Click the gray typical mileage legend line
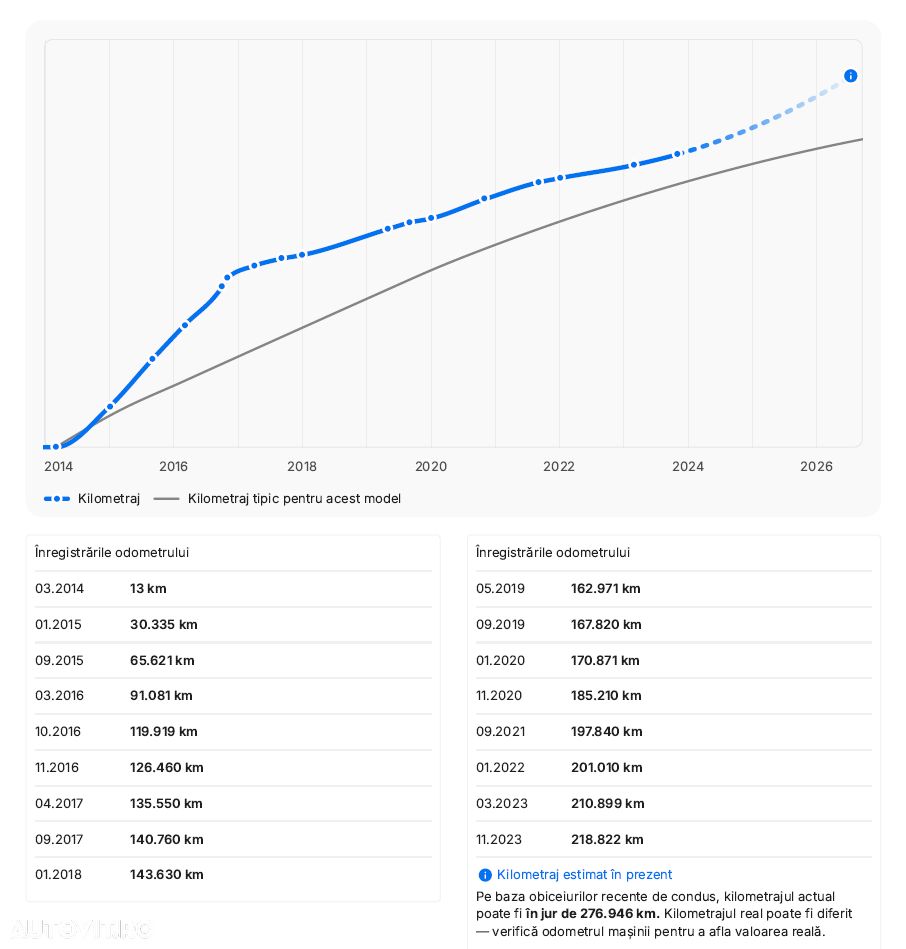Image resolution: width=906 pixels, height=949 pixels. coord(166,499)
